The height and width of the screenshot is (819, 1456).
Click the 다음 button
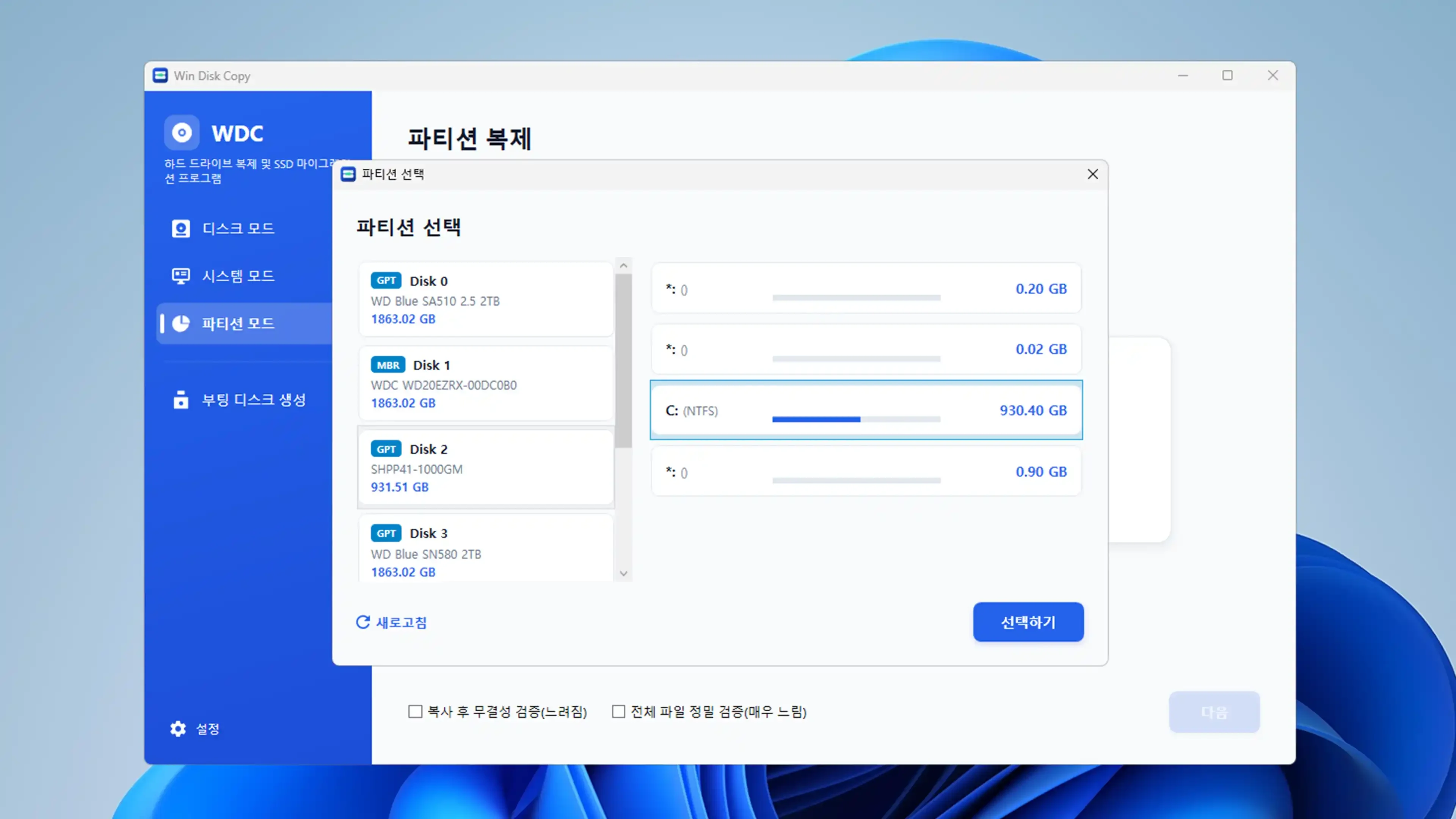(1214, 712)
